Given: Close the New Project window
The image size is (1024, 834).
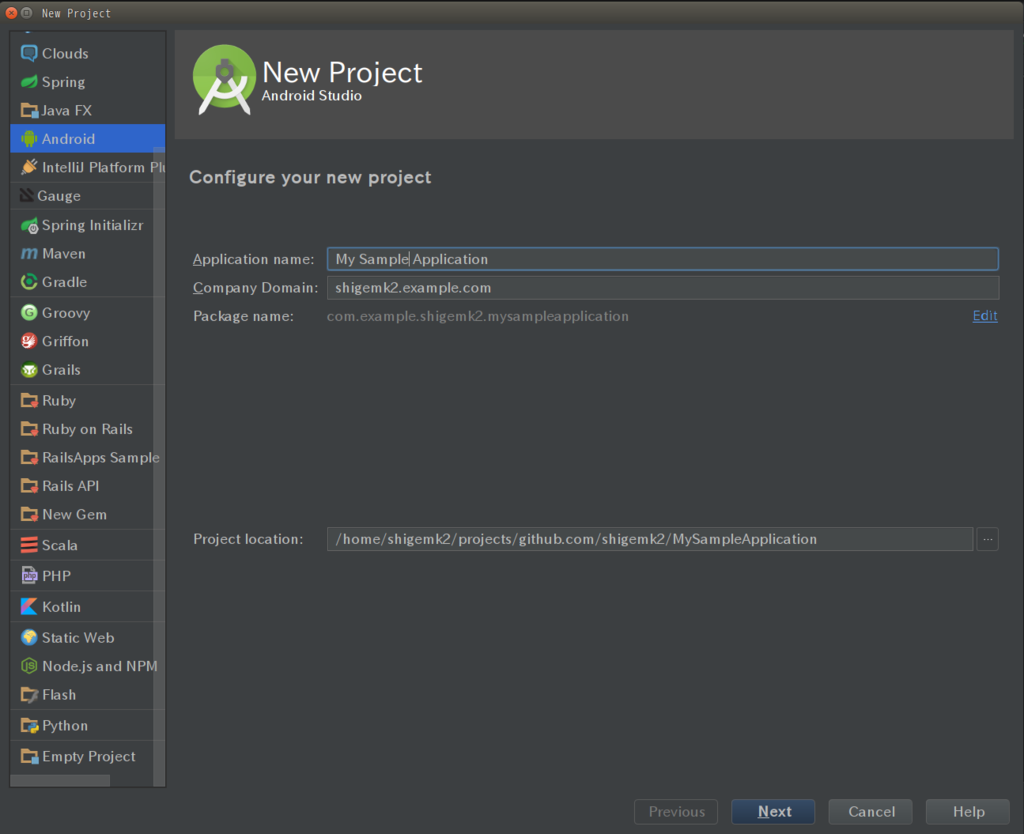Looking at the screenshot, I should coord(11,13).
